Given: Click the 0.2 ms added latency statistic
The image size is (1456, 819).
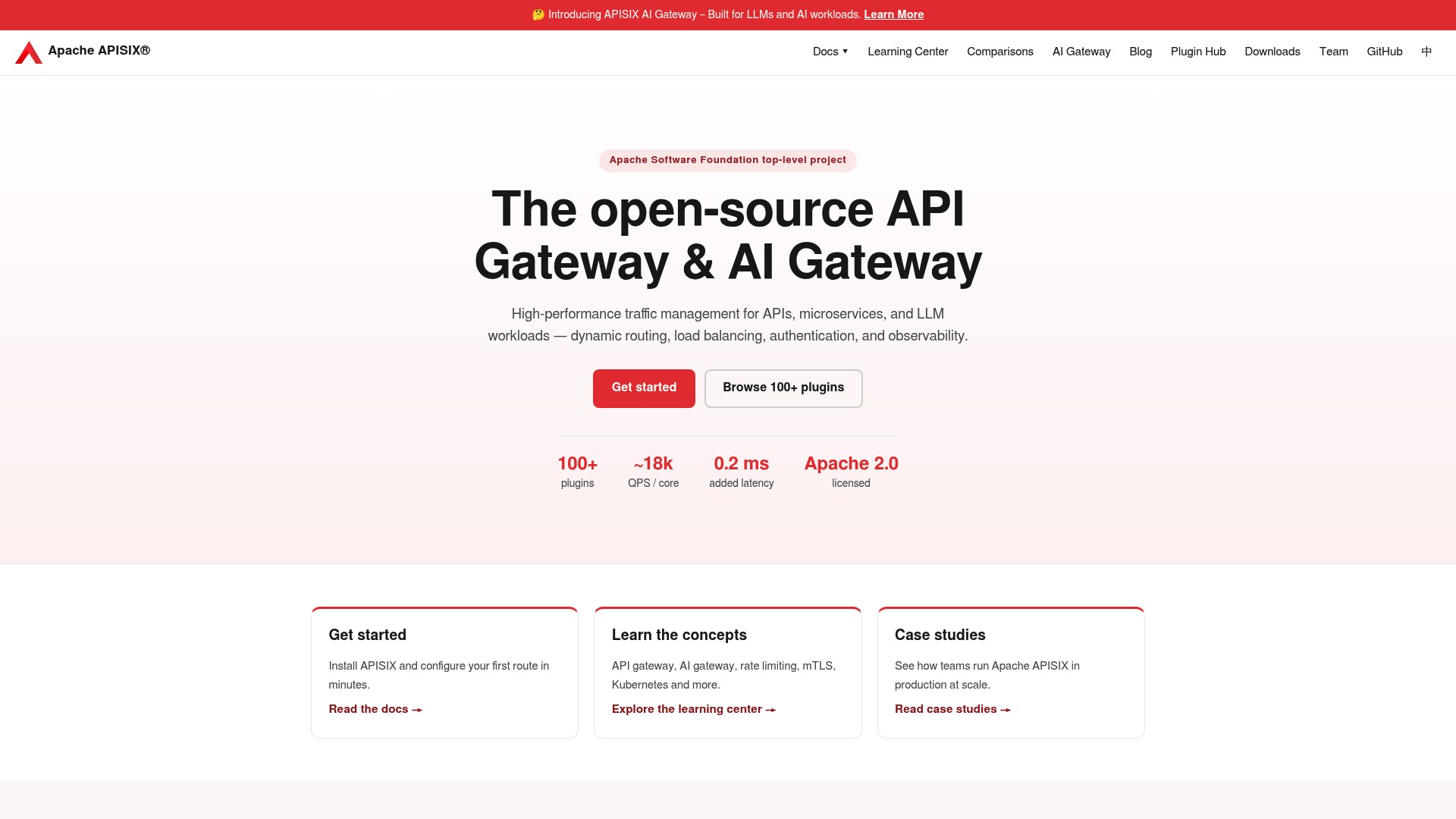Looking at the screenshot, I should 742,472.
